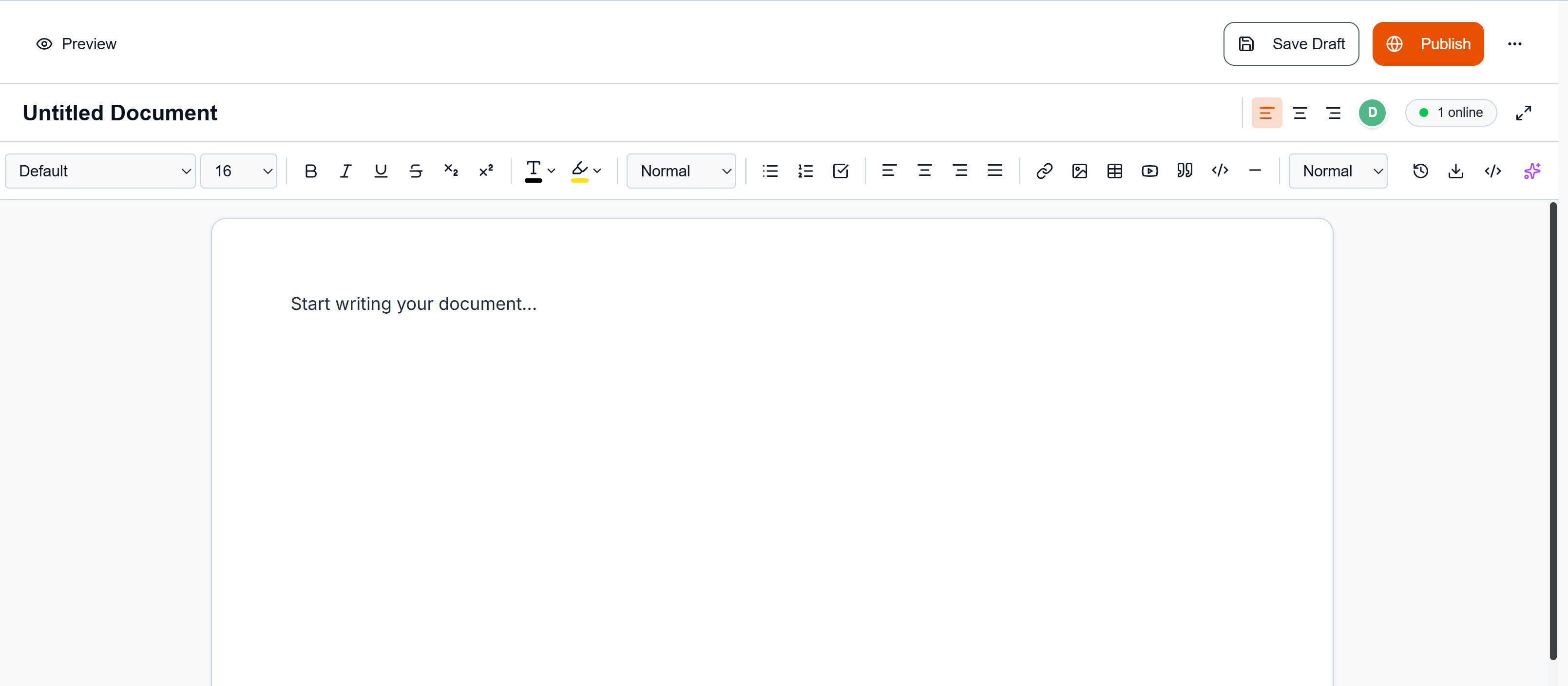Insert a code block
Screen dimensions: 1568x686
tap(1220, 171)
